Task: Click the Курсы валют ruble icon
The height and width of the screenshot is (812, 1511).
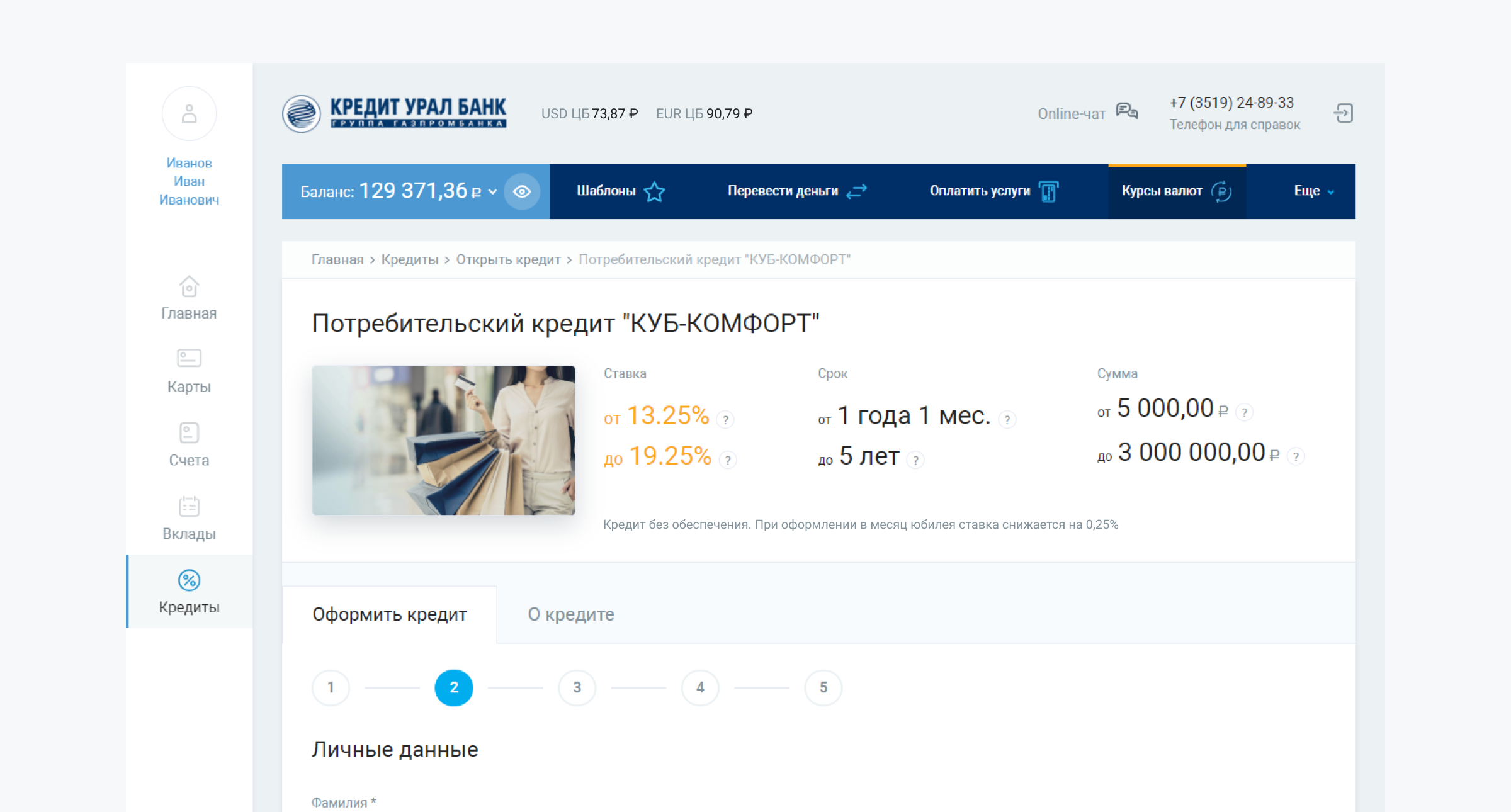Action: [1221, 191]
